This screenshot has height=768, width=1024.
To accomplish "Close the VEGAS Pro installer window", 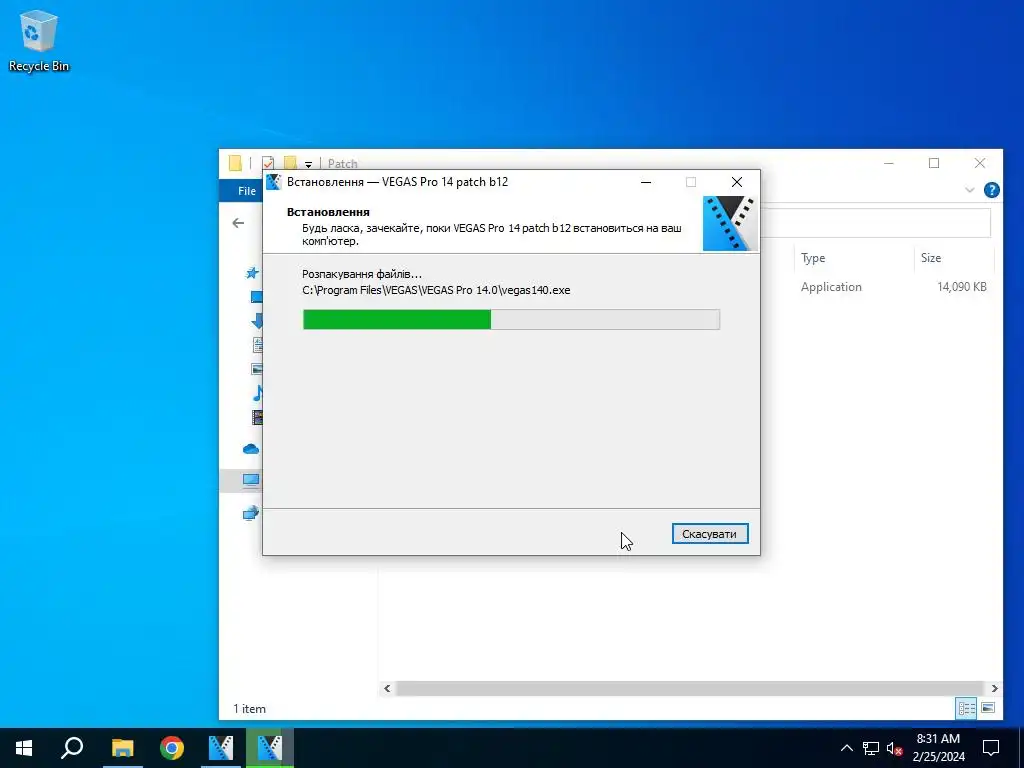I will click(x=737, y=182).
